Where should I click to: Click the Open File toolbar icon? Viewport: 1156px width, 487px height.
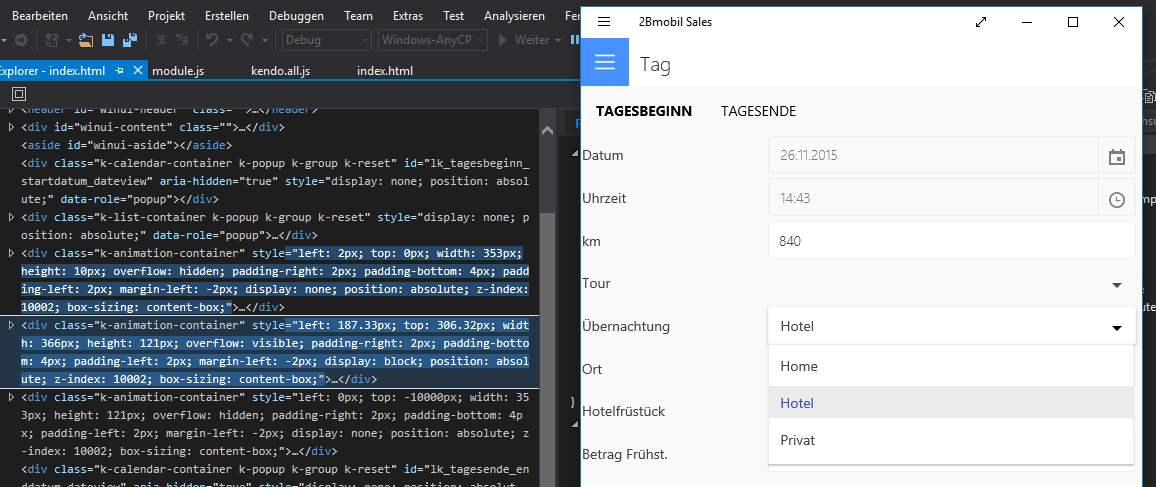click(x=86, y=40)
